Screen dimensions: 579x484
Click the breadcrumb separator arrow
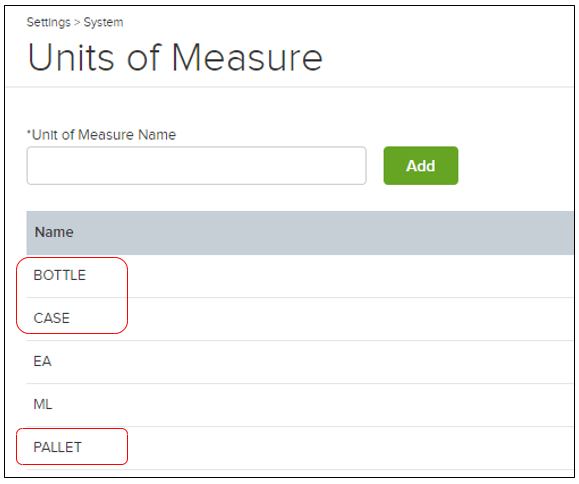(x=77, y=23)
